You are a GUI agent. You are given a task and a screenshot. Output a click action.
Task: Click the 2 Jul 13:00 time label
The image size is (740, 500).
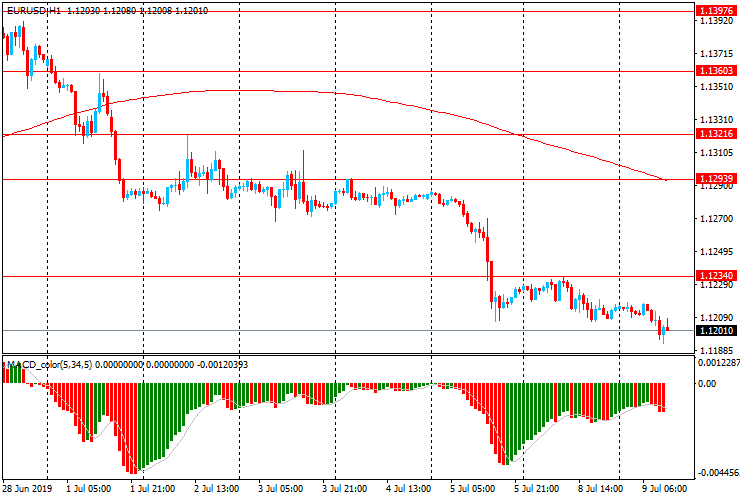tap(217, 488)
